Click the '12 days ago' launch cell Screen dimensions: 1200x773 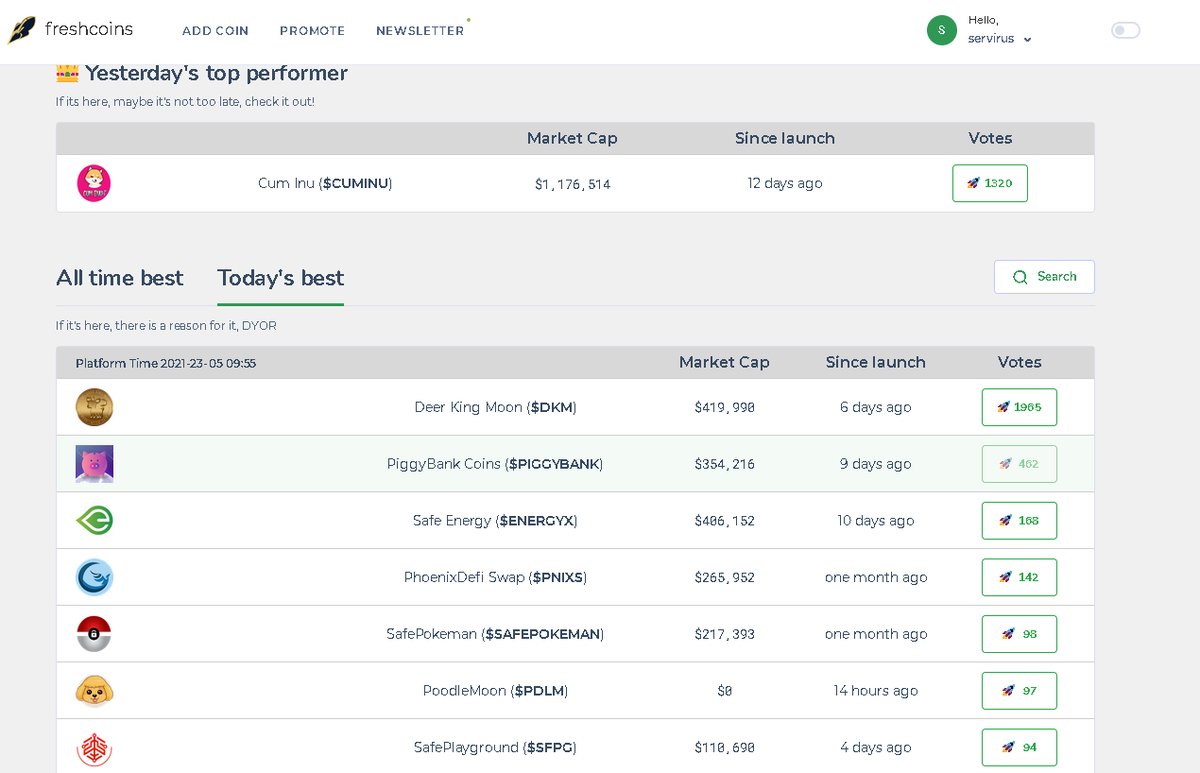[x=785, y=183]
